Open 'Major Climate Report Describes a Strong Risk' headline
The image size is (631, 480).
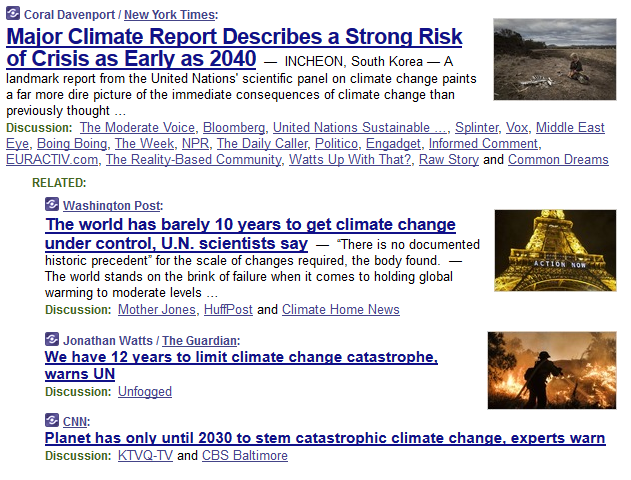[x=234, y=38]
